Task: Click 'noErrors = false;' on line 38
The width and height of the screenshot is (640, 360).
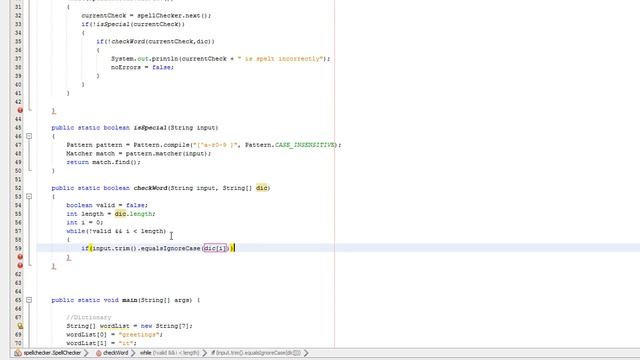Action: coord(142,67)
